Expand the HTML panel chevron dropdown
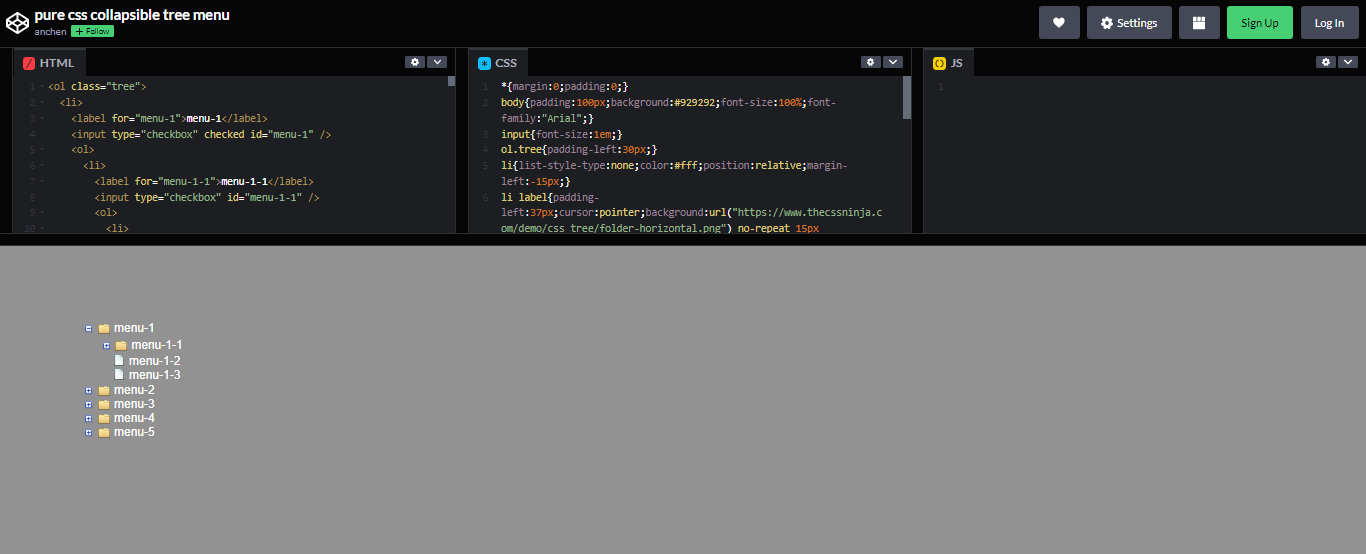Viewport: 1366px width, 554px height. click(x=437, y=62)
